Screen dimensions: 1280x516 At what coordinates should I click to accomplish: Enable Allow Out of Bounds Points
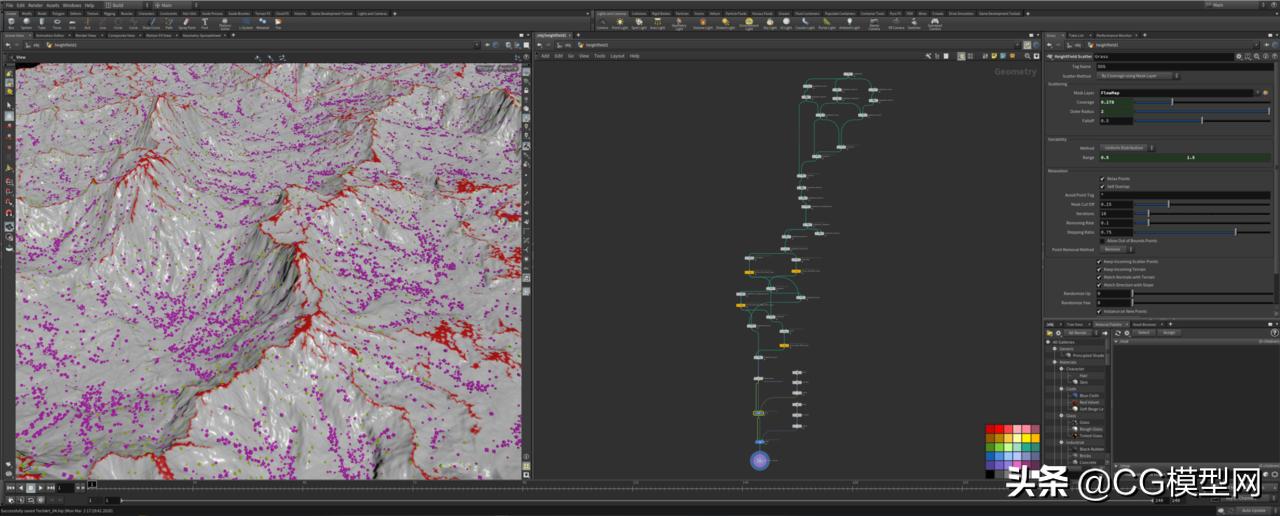pos(1100,241)
